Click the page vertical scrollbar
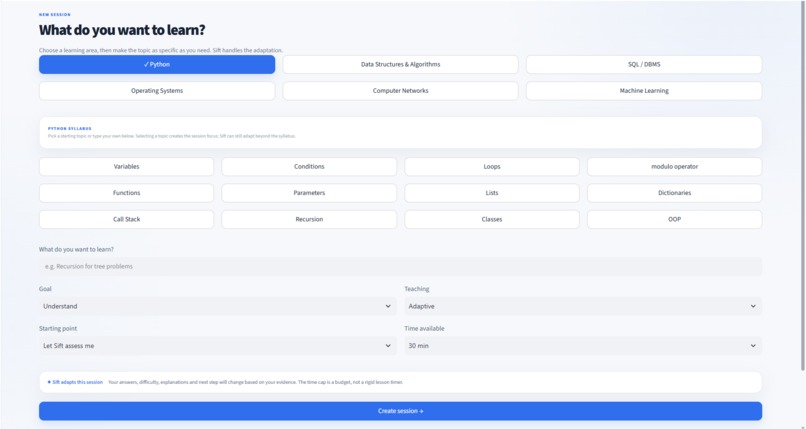This screenshot has width=806, height=429. (x=803, y=185)
